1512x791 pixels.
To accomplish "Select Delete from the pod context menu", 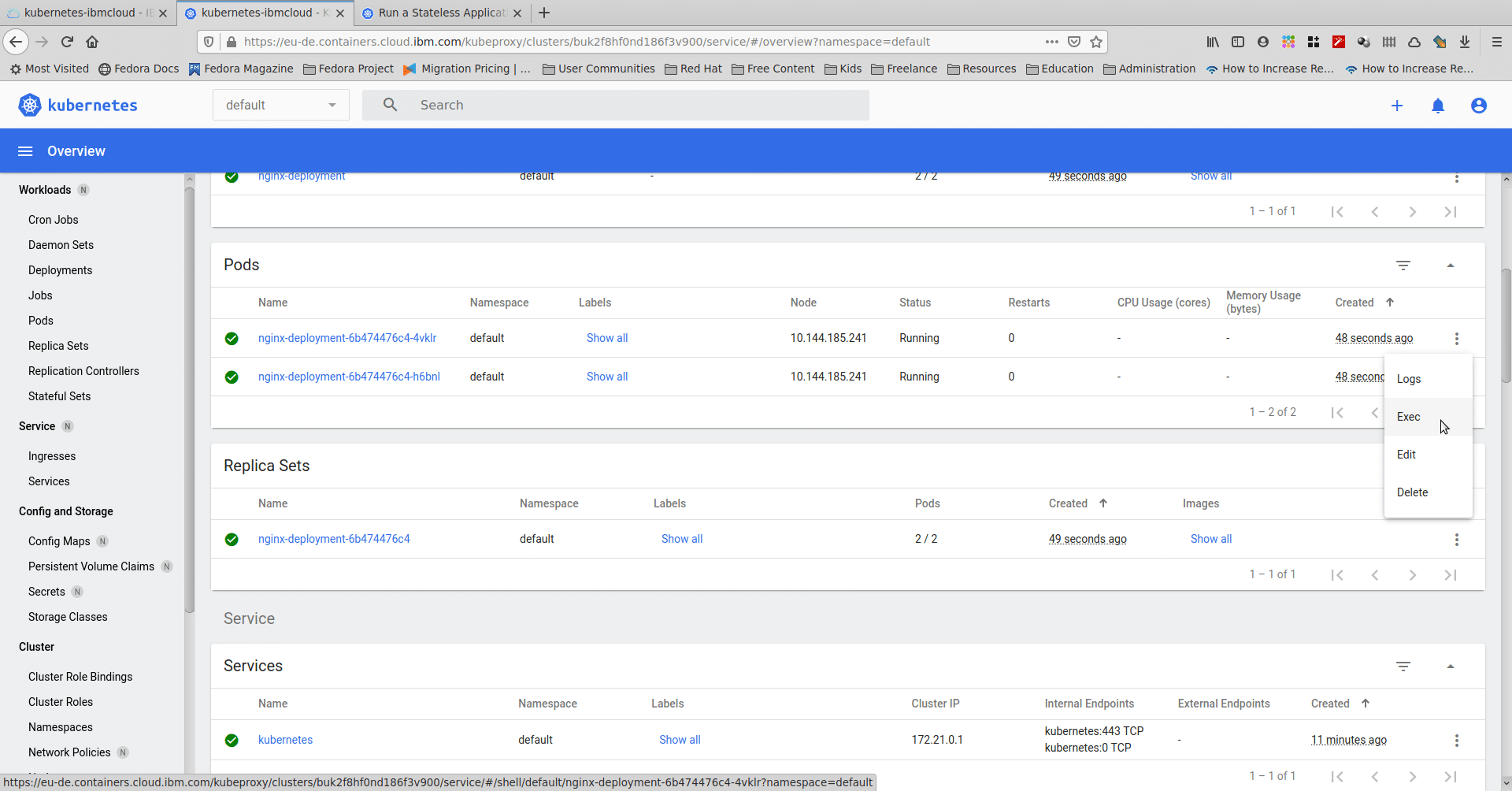I will click(1428, 492).
